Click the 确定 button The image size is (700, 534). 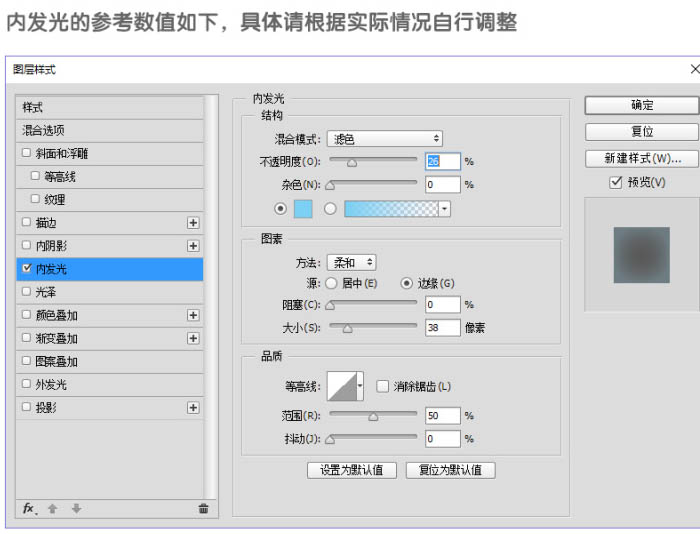coord(642,105)
